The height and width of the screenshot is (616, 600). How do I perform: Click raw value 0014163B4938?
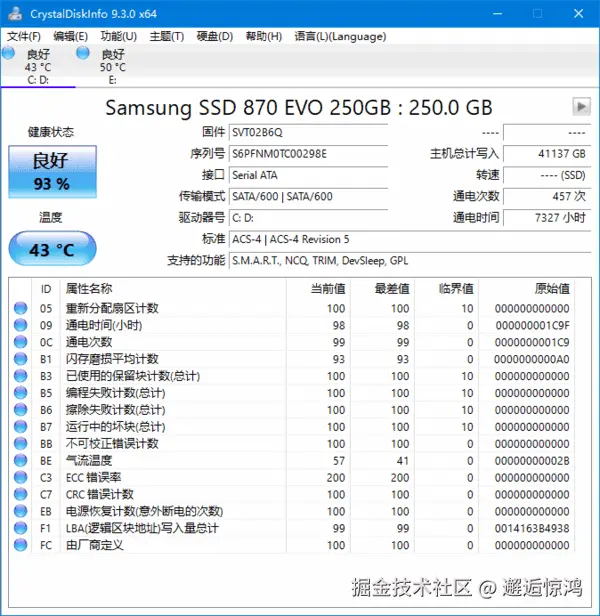click(532, 528)
